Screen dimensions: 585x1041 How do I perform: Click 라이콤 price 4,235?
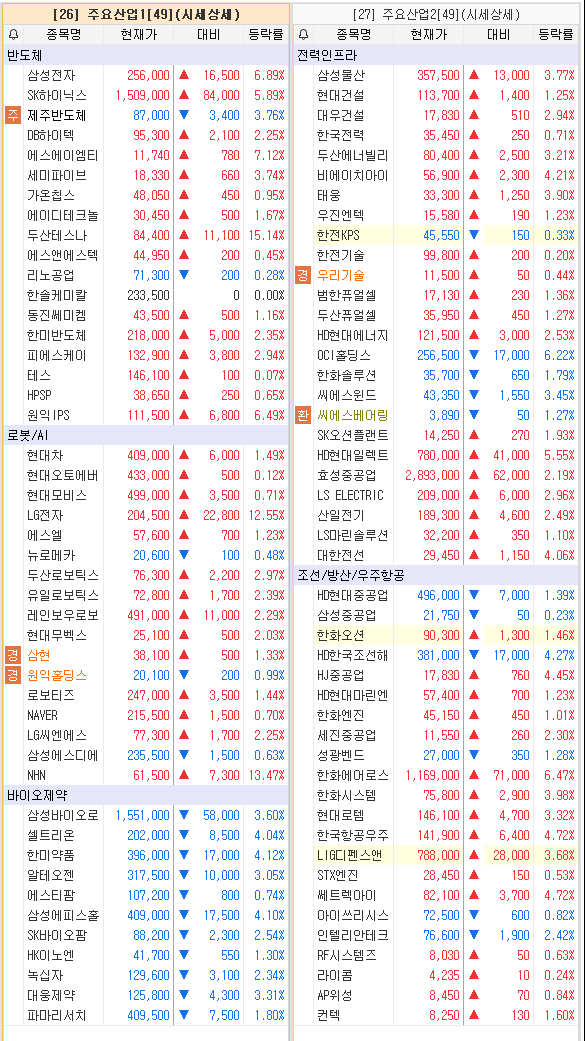[x=445, y=975]
